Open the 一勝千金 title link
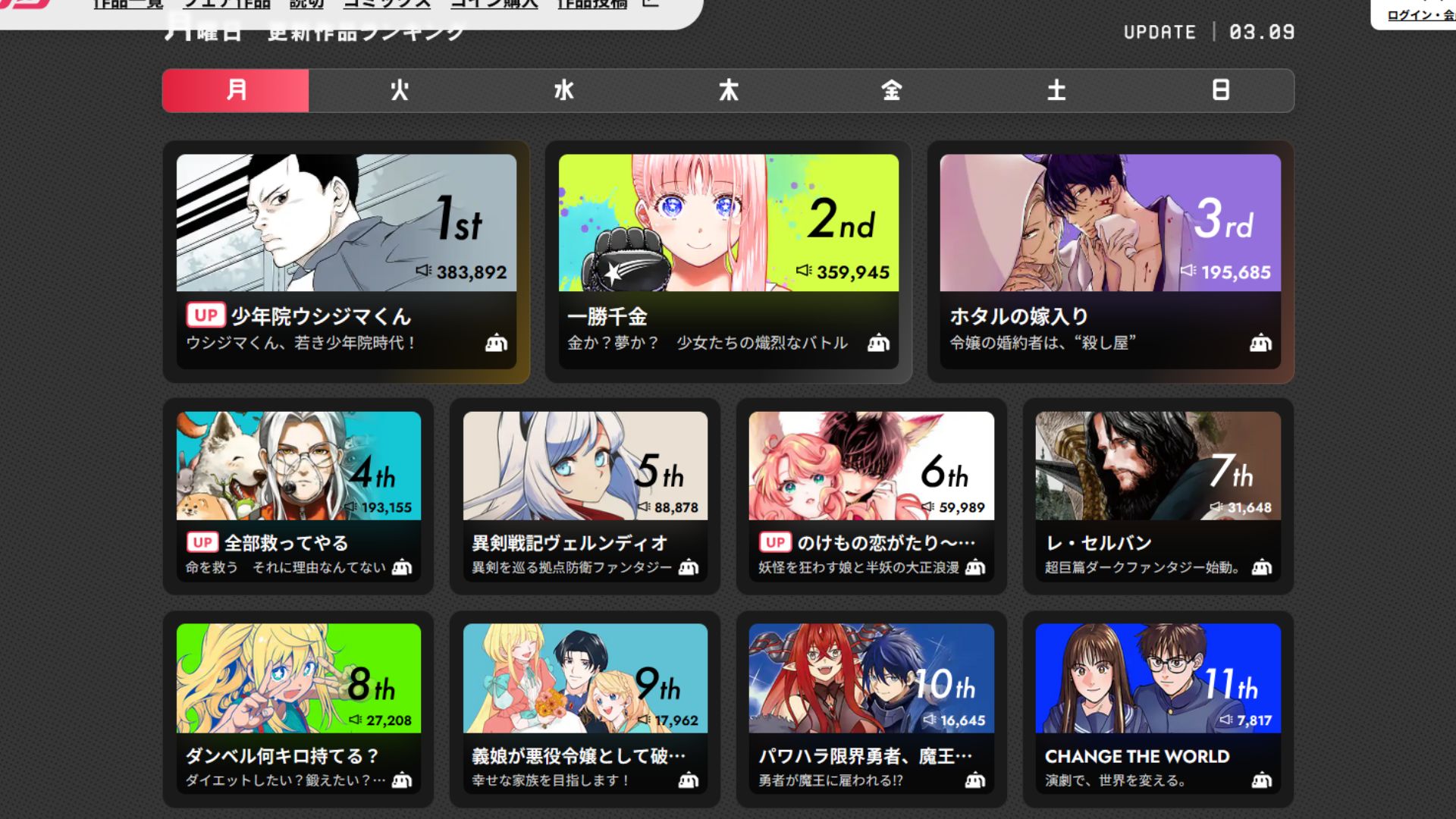 [607, 316]
